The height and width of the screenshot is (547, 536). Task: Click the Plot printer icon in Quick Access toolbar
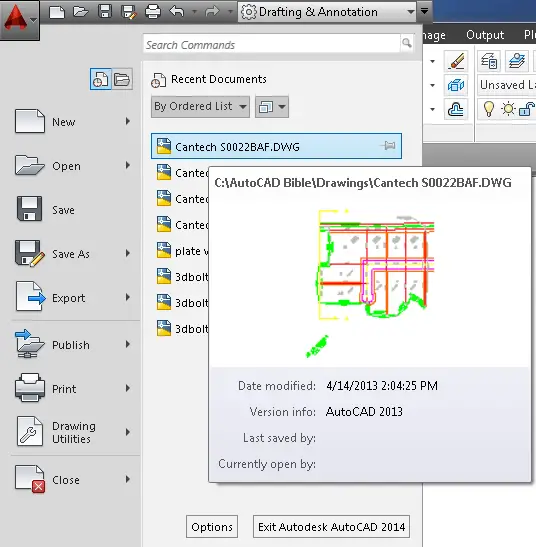click(x=153, y=12)
